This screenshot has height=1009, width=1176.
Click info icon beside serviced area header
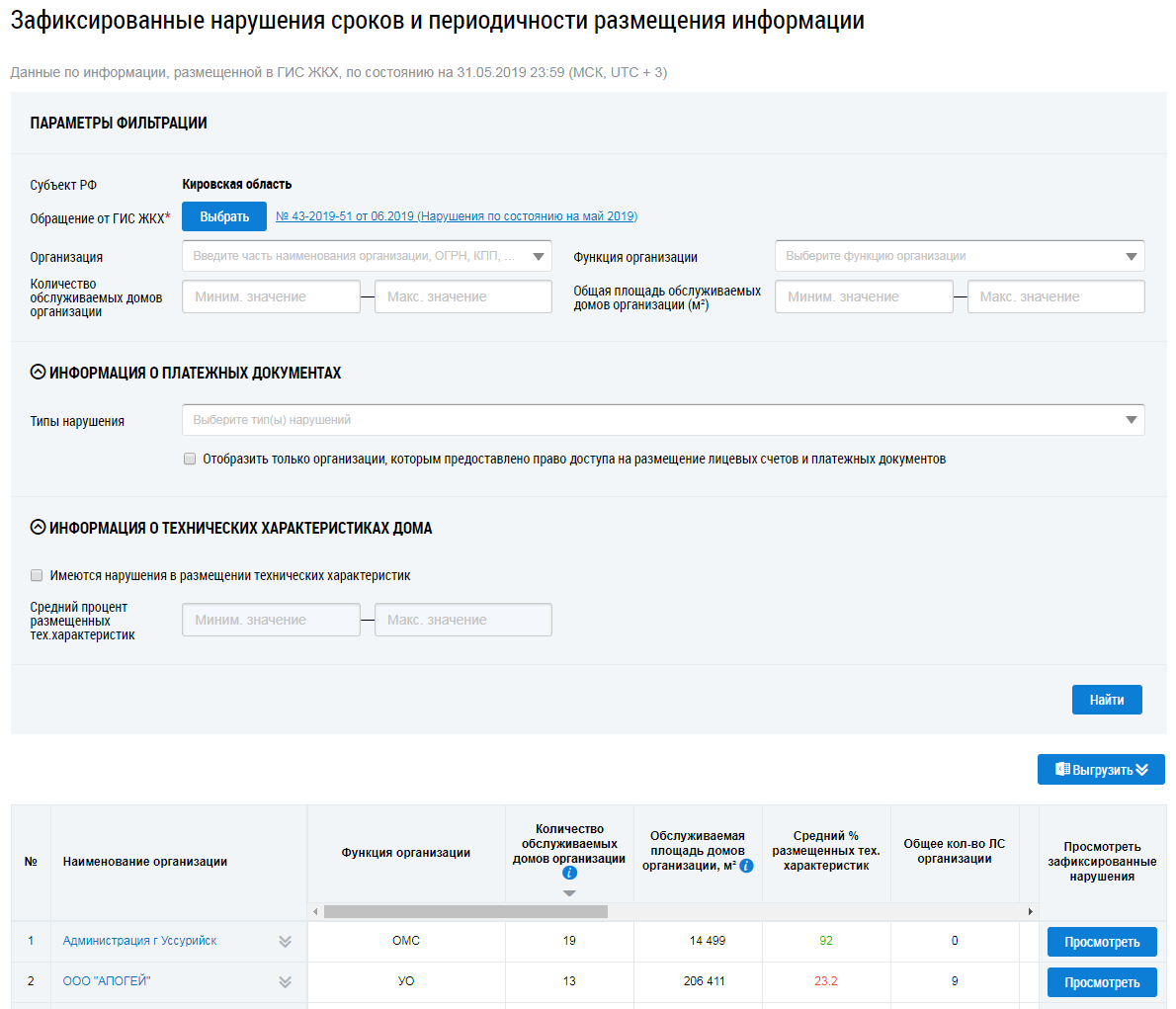[x=746, y=866]
